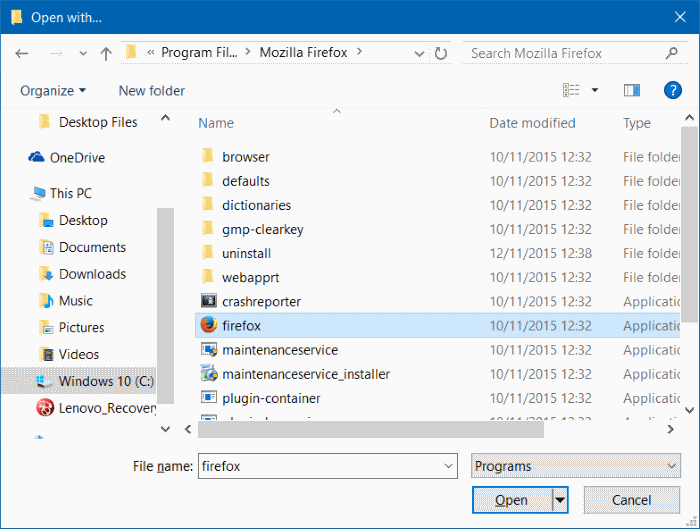The image size is (700, 529).
Task: Open Desktop under This PC
Action: pyautogui.click(x=74, y=220)
